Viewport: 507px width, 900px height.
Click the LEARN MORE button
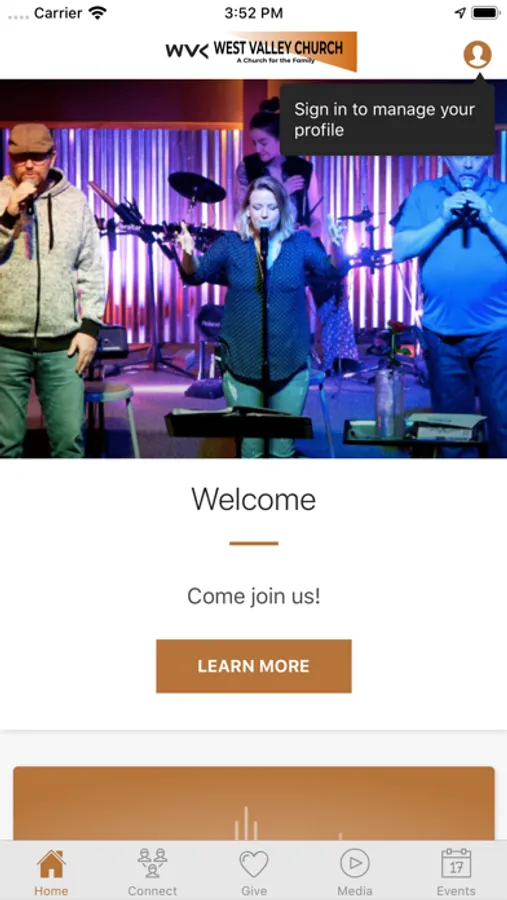[254, 666]
